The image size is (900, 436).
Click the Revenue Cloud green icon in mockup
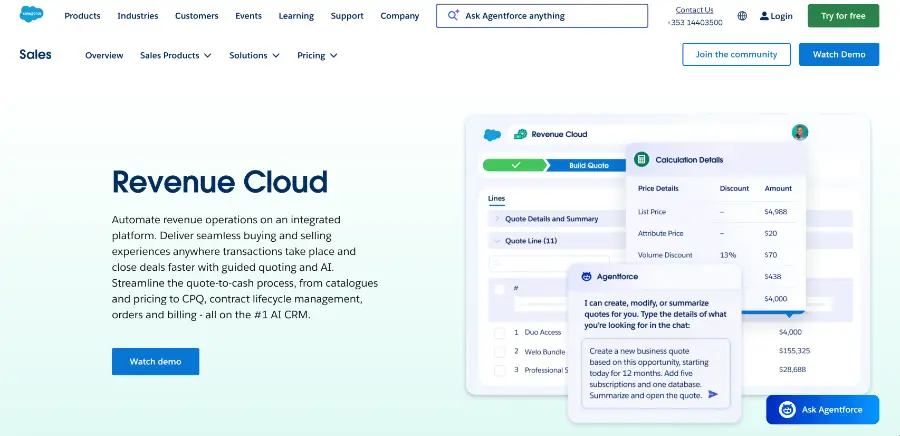[520, 134]
